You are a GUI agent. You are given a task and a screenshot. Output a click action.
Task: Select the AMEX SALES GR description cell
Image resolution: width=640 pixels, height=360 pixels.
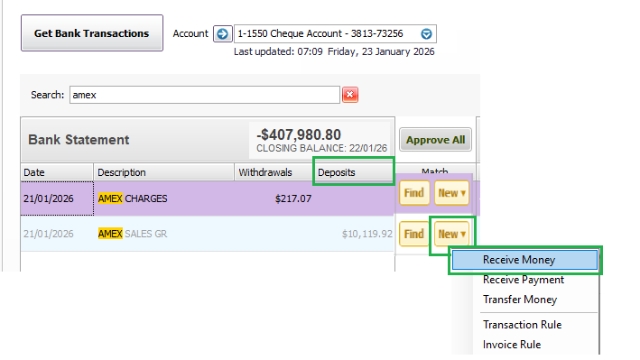click(164, 234)
